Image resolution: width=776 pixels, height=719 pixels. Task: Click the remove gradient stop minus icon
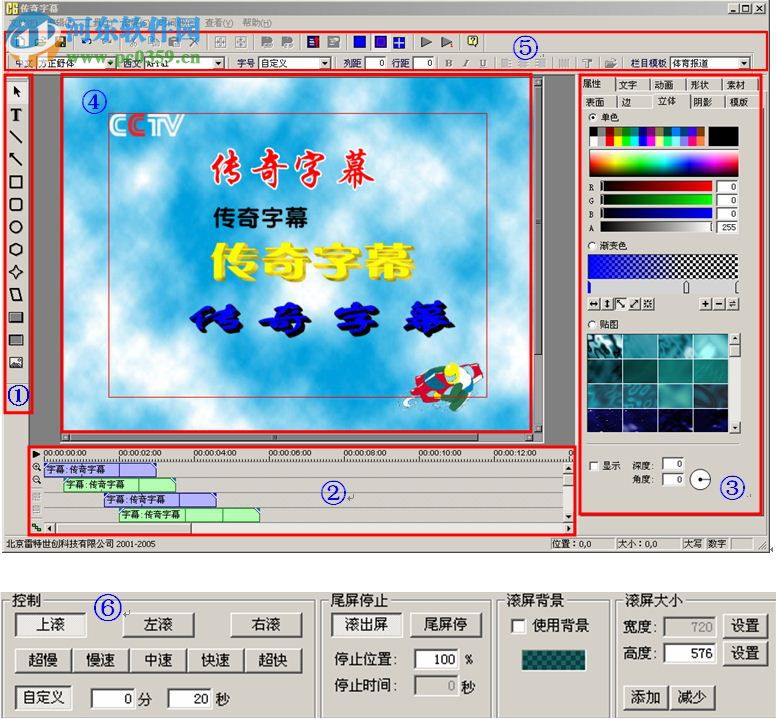point(719,304)
